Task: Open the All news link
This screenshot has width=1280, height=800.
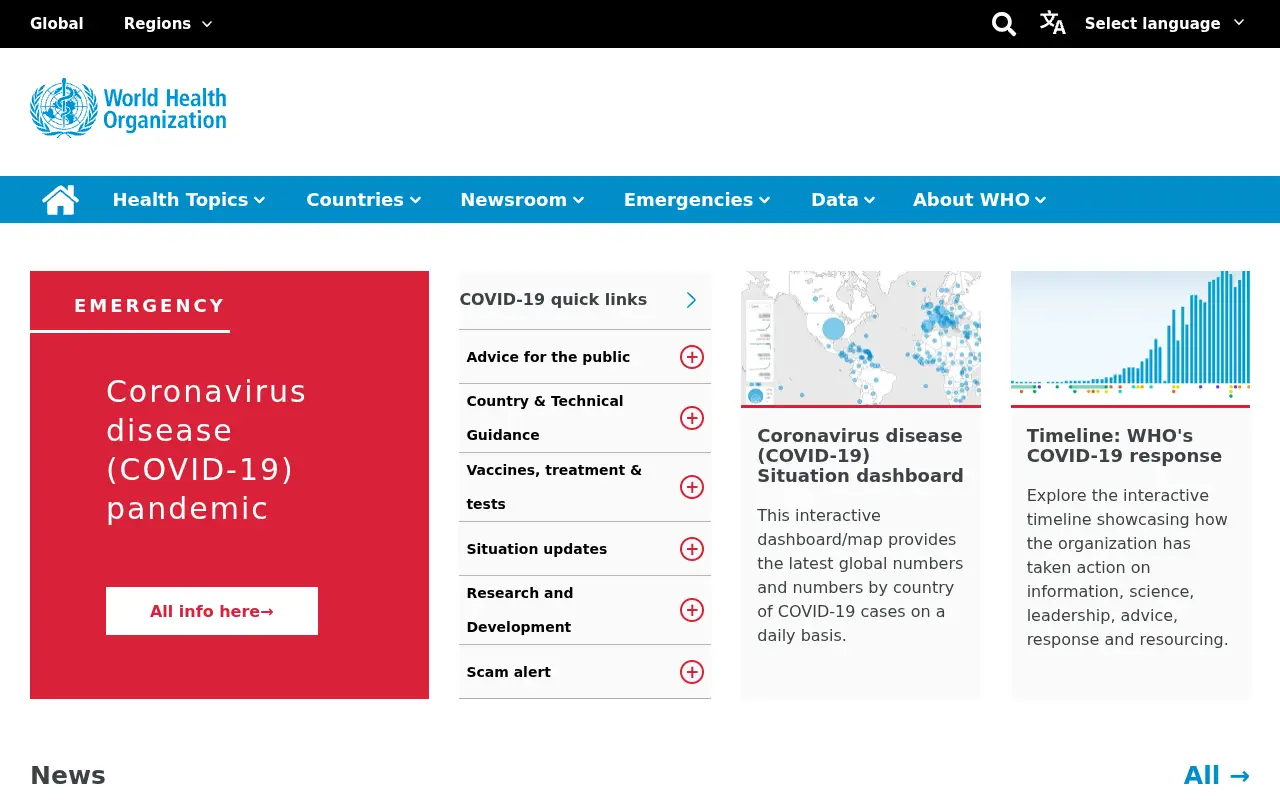Action: click(x=1217, y=776)
